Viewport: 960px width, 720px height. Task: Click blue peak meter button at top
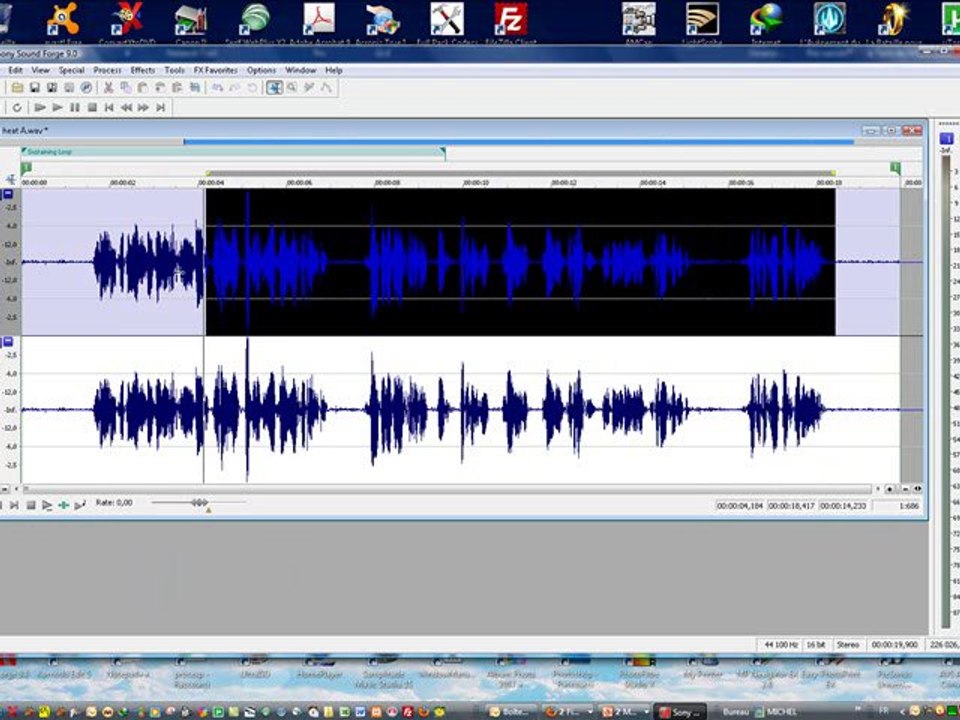pyautogui.click(x=946, y=139)
